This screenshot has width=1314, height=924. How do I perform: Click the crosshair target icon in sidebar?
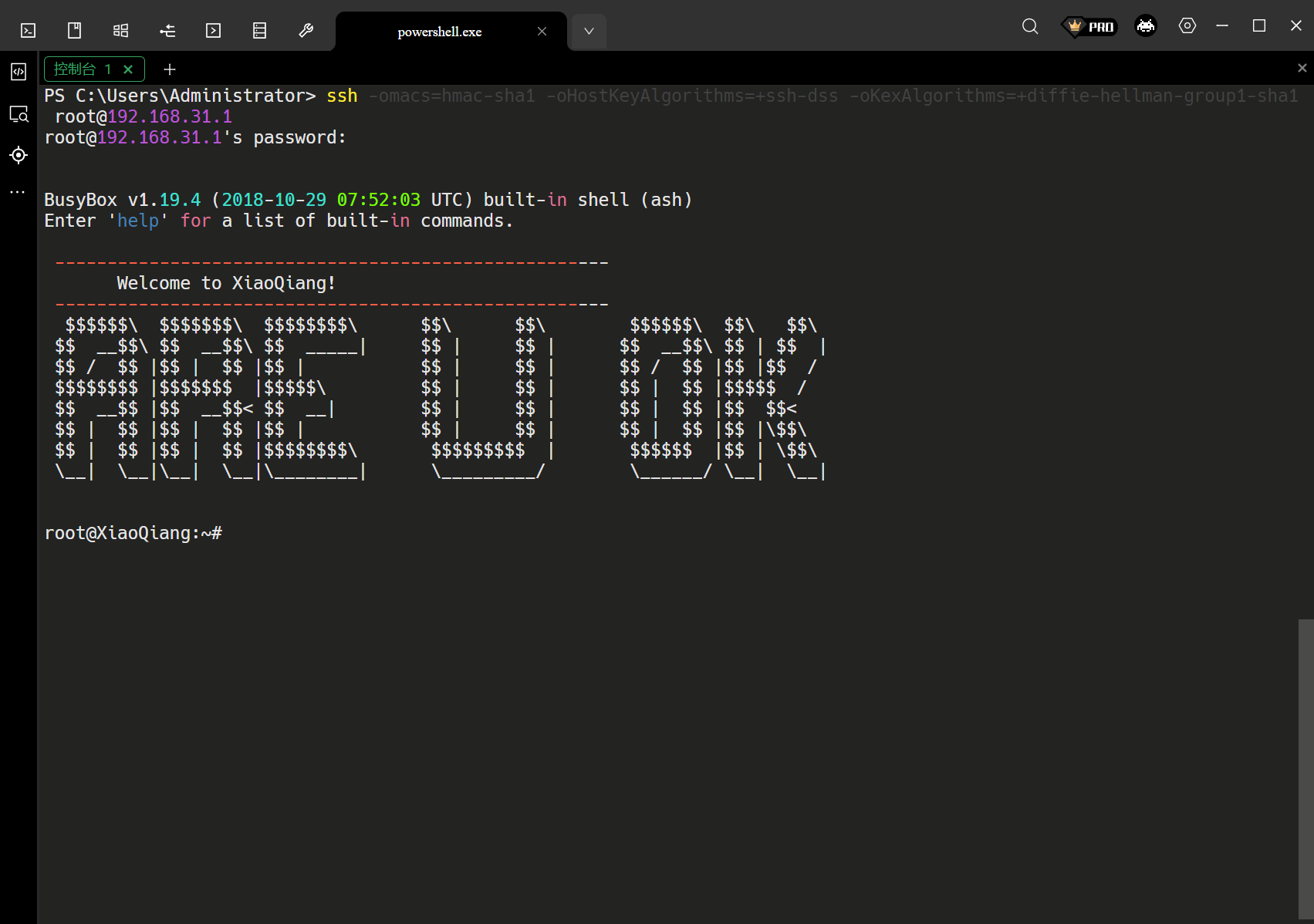coord(19,155)
